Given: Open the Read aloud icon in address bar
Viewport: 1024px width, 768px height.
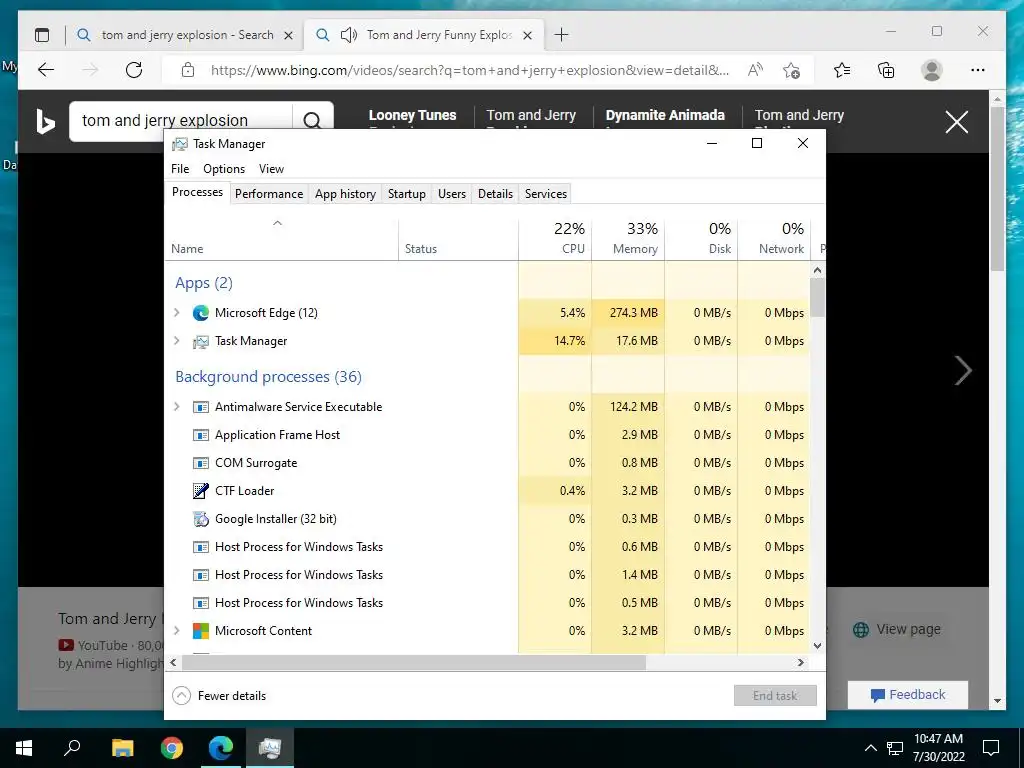Looking at the screenshot, I should pyautogui.click(x=756, y=70).
